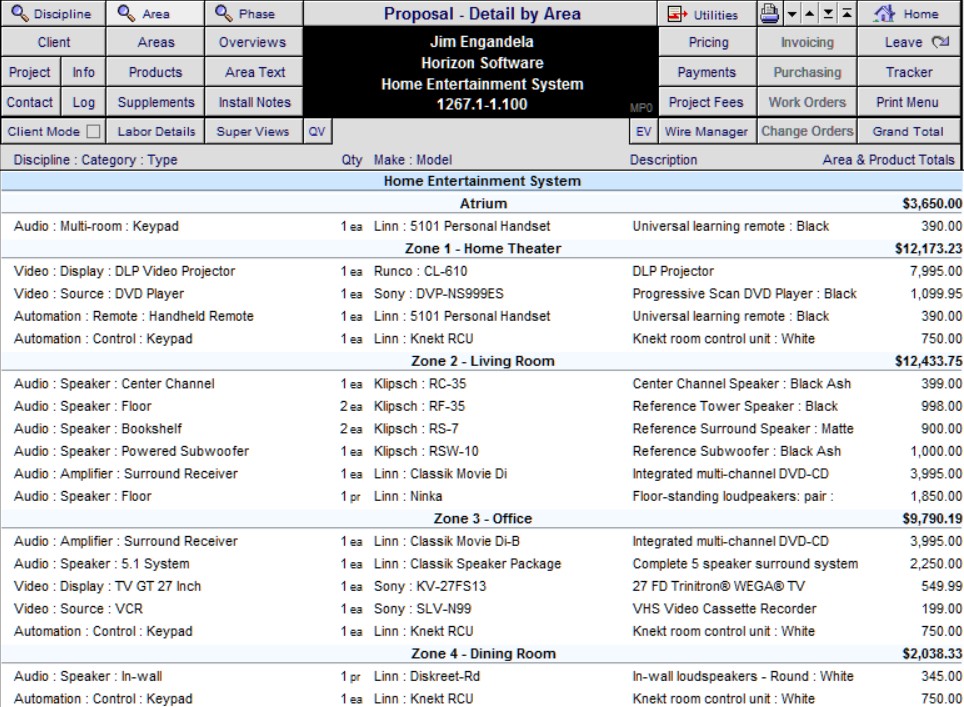Open Super Views

coord(254,132)
